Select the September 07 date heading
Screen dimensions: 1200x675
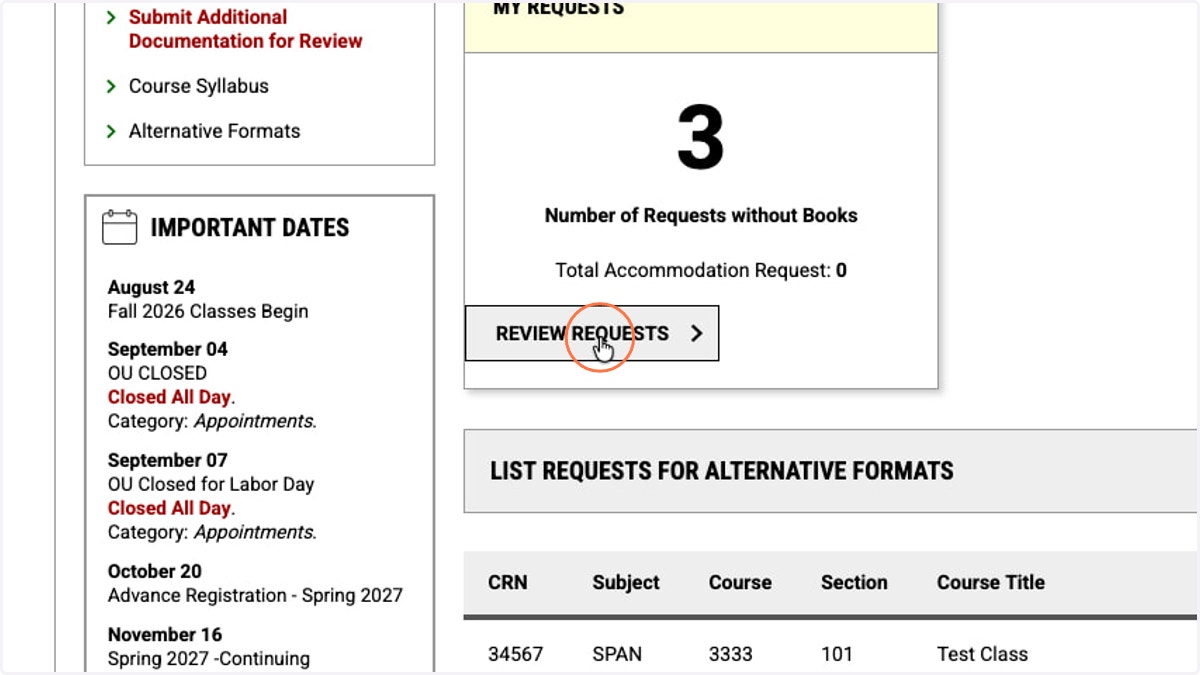[168, 460]
